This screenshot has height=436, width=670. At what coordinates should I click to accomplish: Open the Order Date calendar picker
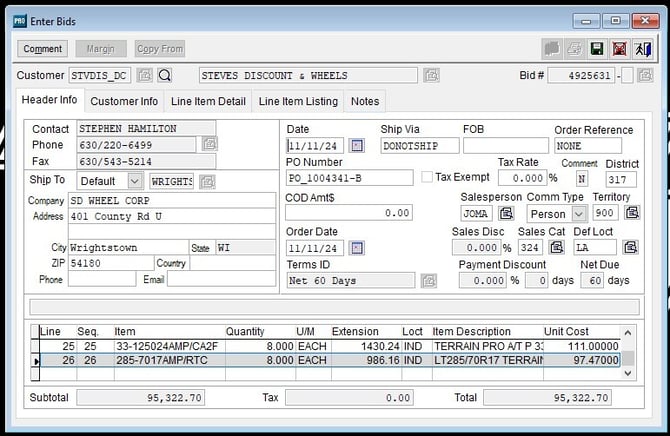(x=357, y=248)
